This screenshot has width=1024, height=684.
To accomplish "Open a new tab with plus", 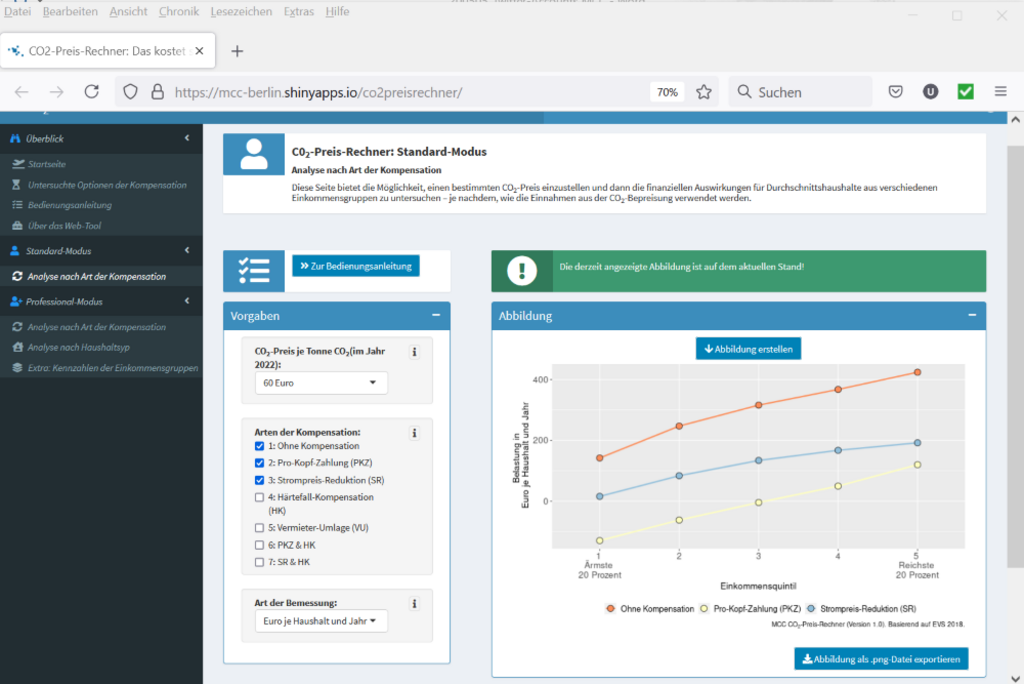I will tap(237, 51).
